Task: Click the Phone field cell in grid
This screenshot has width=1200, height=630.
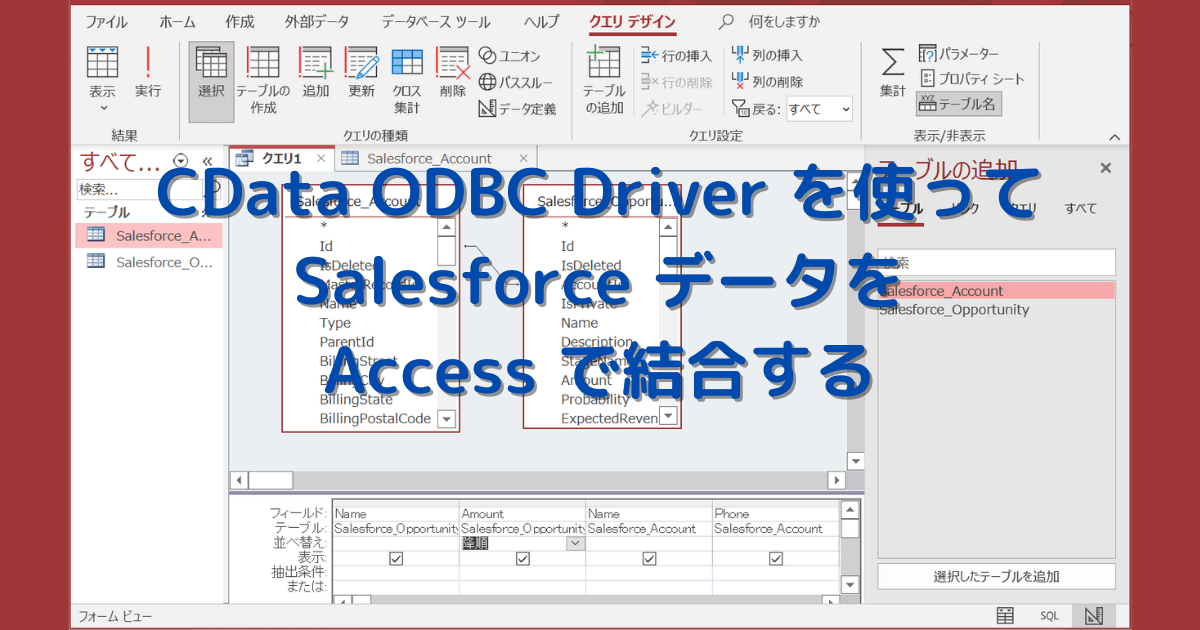Action: click(x=776, y=513)
